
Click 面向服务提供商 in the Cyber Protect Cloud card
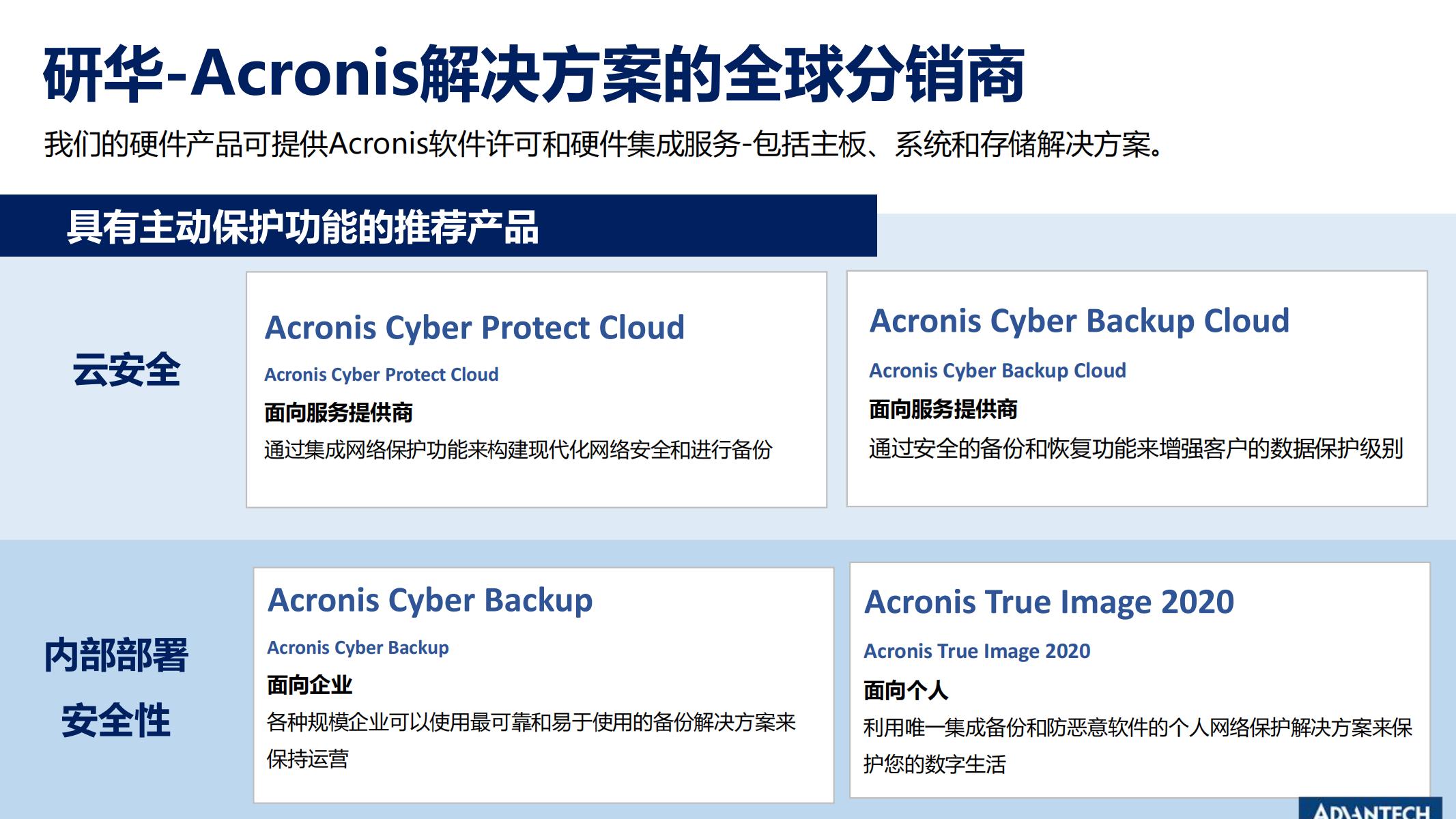point(339,413)
